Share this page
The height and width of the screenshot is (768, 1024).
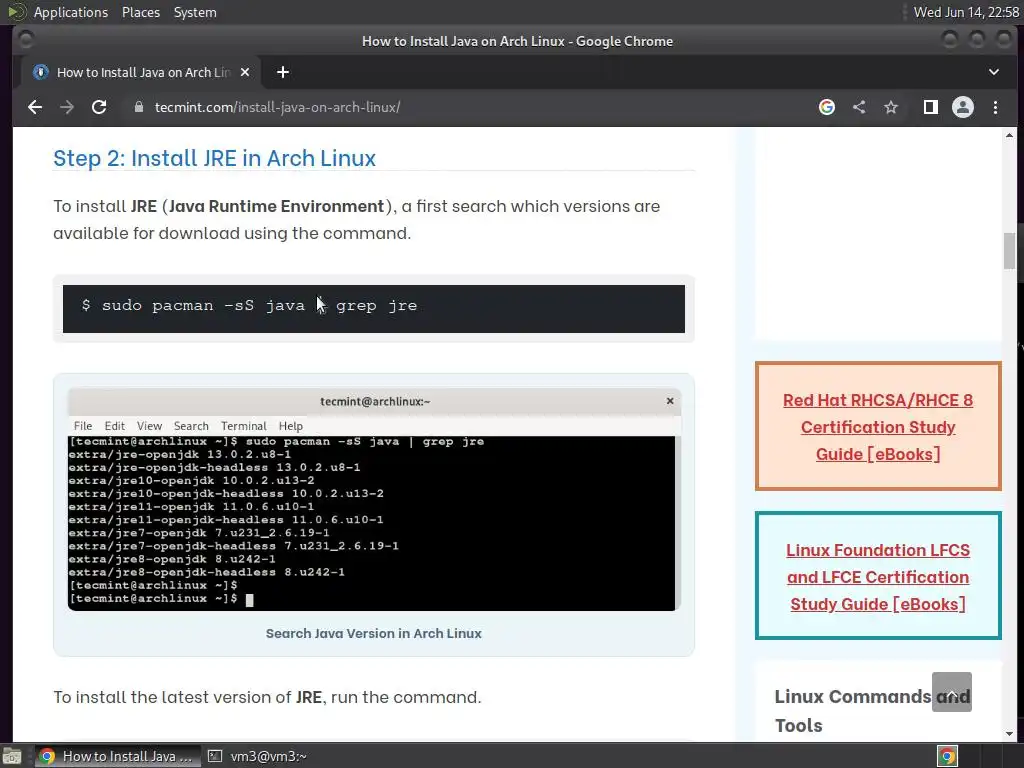[x=859, y=107]
